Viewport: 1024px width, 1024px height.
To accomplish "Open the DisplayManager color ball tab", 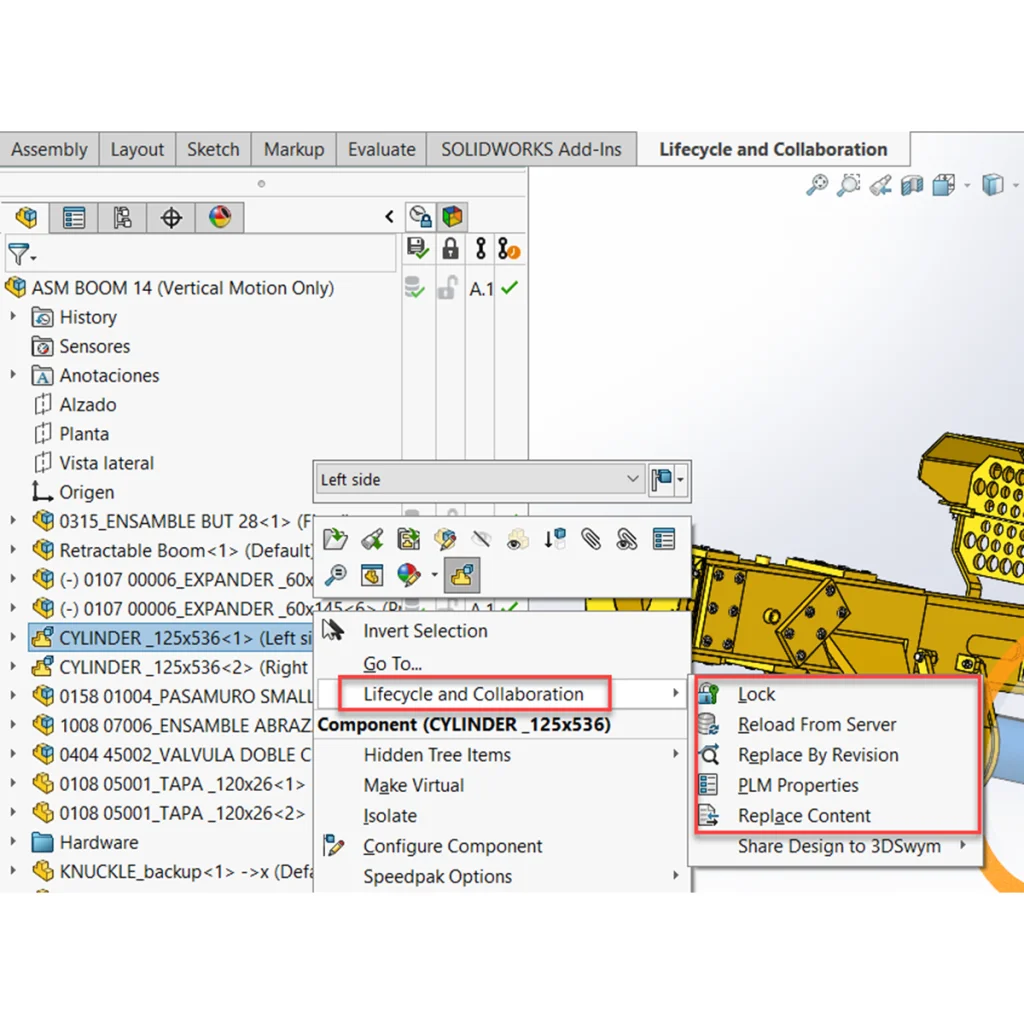I will [220, 217].
